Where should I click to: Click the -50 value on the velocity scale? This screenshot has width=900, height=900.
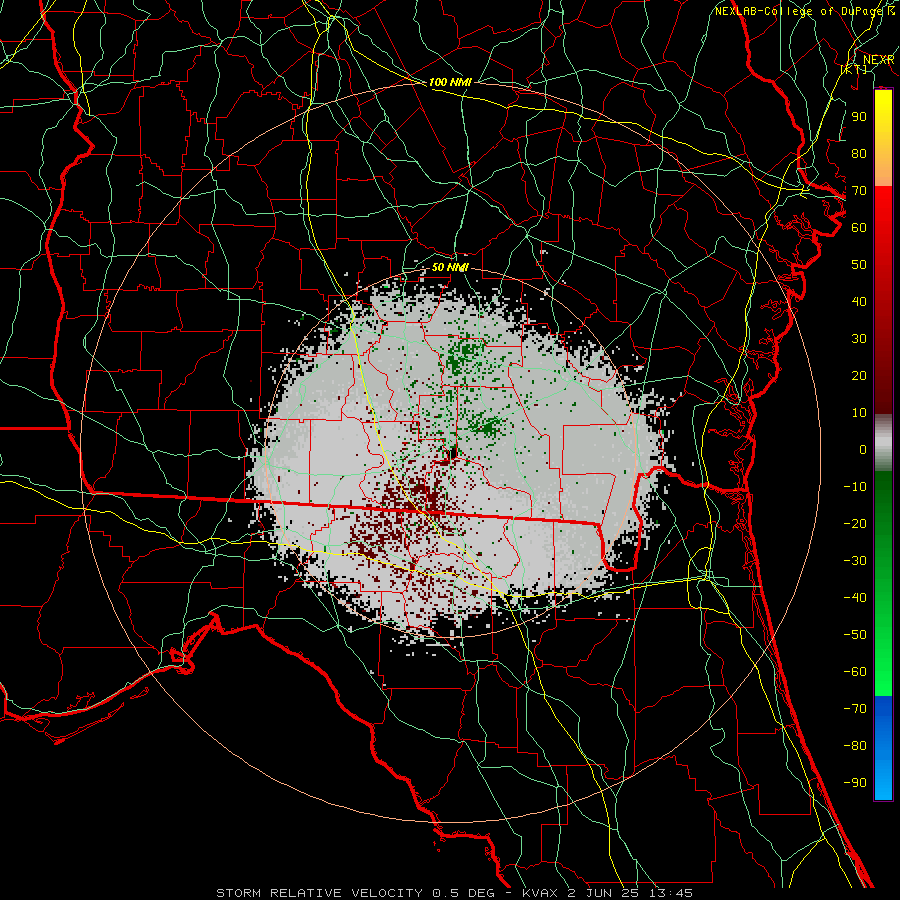(x=855, y=635)
